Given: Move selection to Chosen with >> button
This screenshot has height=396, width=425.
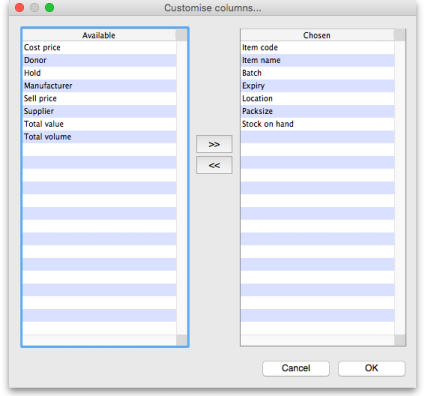Looking at the screenshot, I should pyautogui.click(x=214, y=144).
